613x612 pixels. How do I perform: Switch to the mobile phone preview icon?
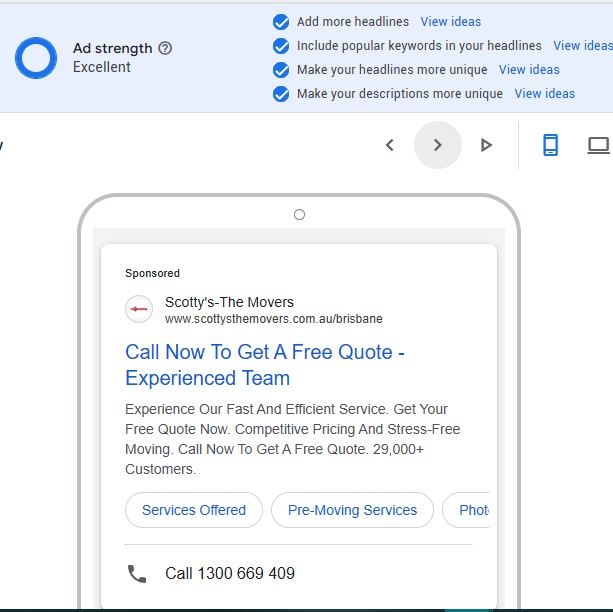click(x=550, y=145)
